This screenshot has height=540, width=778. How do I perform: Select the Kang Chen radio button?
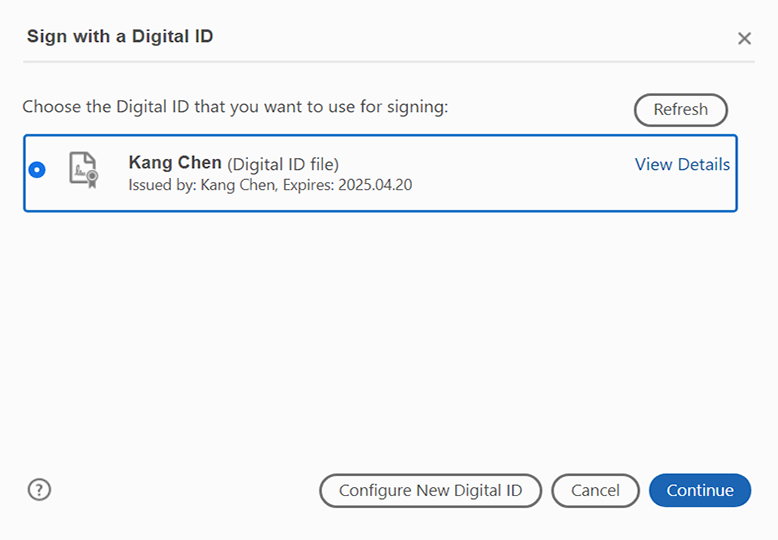coord(37,170)
